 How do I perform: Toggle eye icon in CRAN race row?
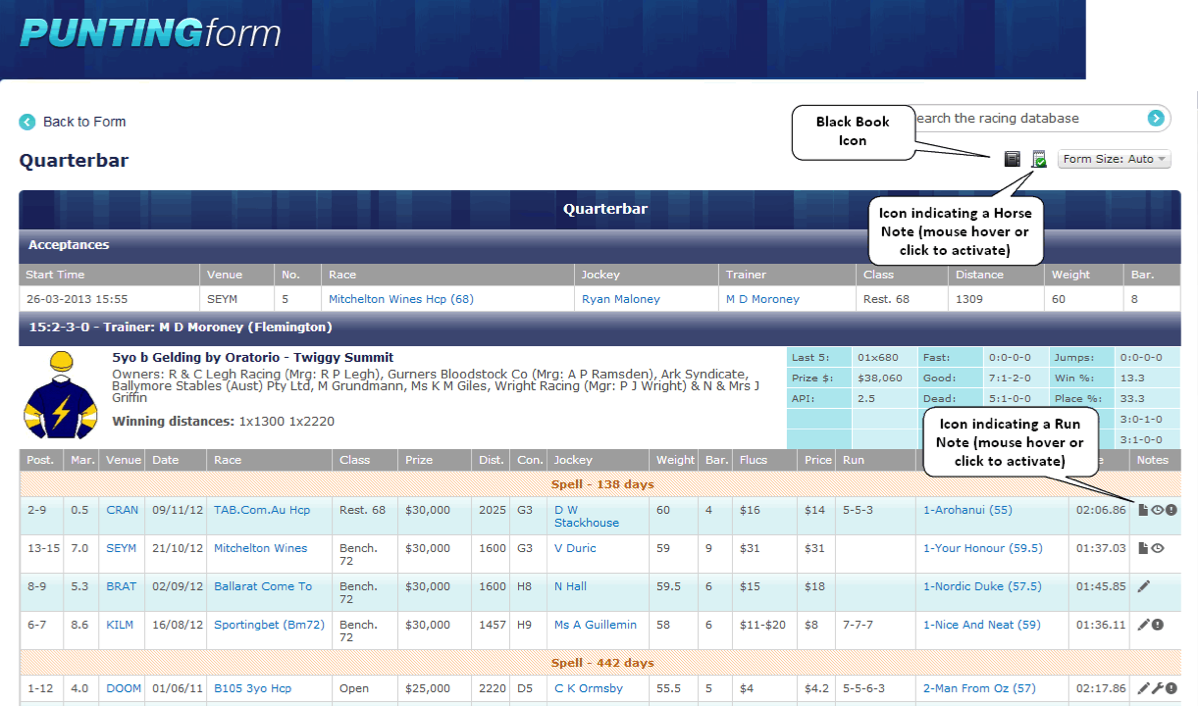coord(1157,510)
